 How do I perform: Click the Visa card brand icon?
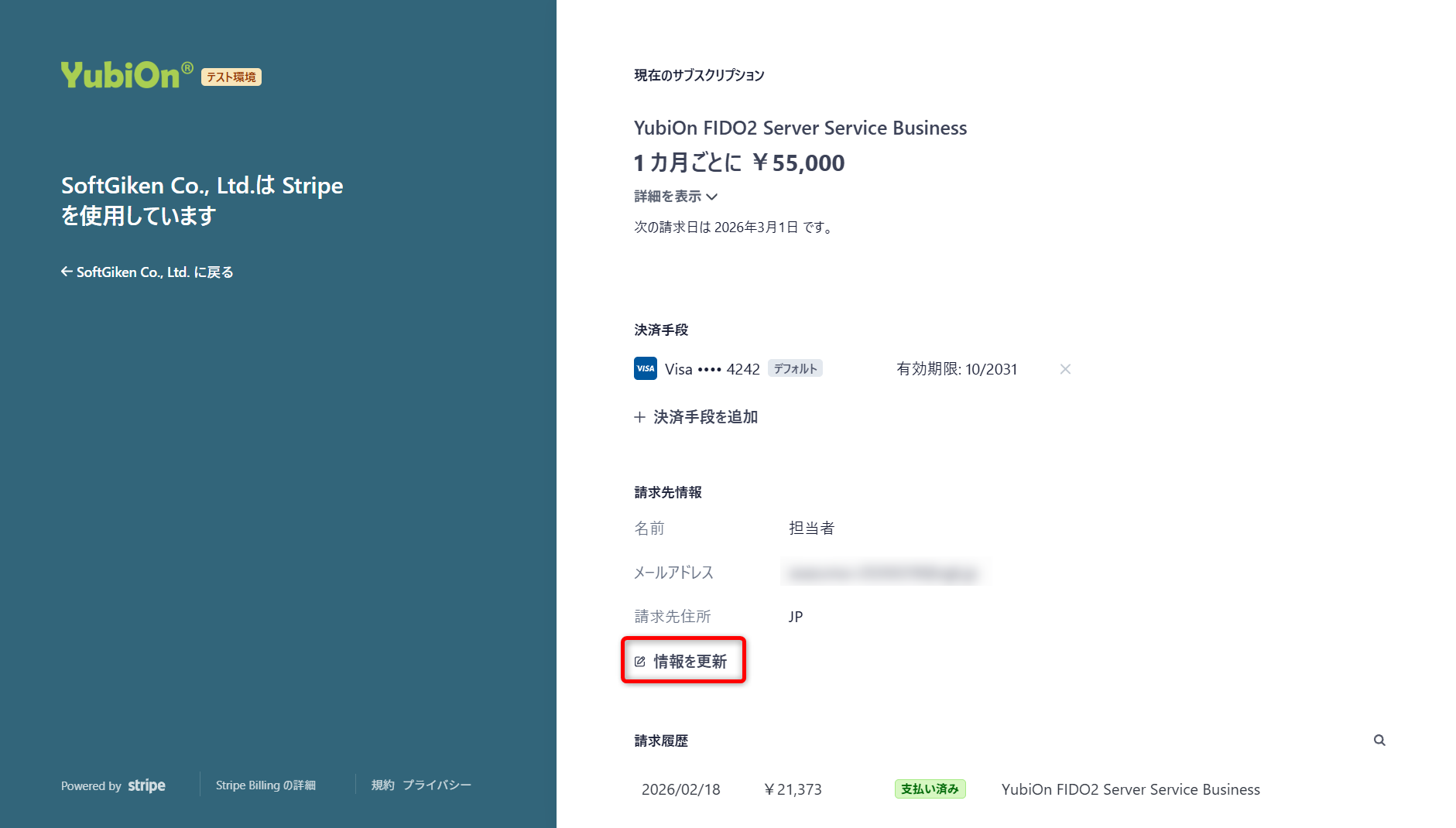645,368
